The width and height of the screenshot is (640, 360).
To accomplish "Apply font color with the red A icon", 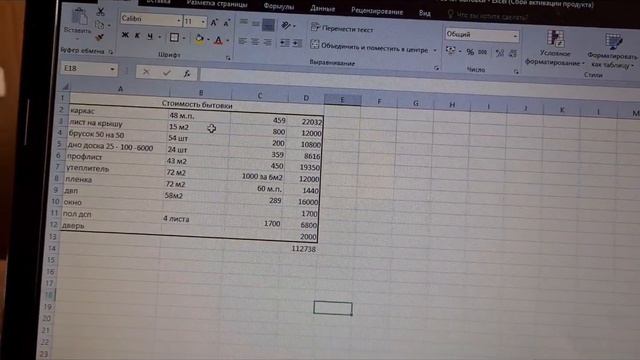I will tap(218, 40).
